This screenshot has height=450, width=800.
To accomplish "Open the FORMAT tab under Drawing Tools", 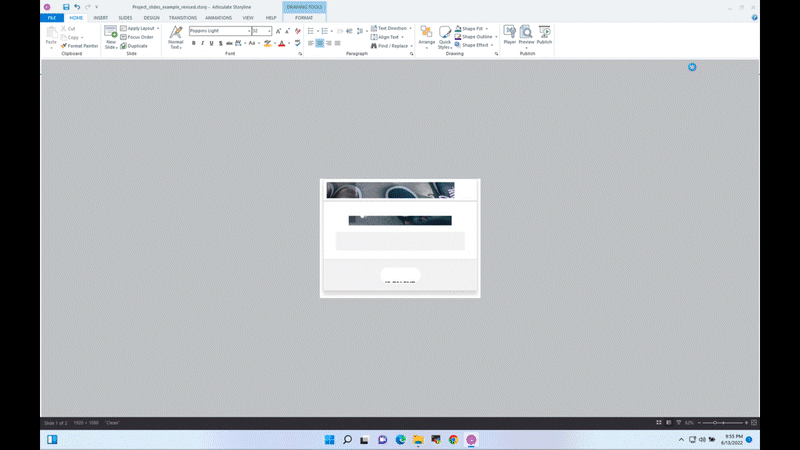I will [304, 18].
